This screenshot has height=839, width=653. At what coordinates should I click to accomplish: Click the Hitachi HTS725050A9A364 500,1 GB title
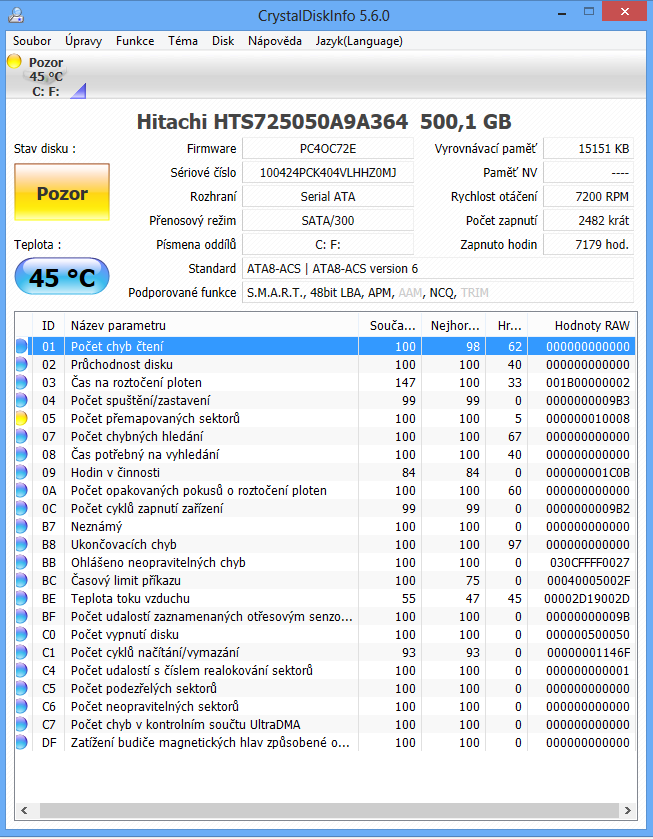click(324, 122)
